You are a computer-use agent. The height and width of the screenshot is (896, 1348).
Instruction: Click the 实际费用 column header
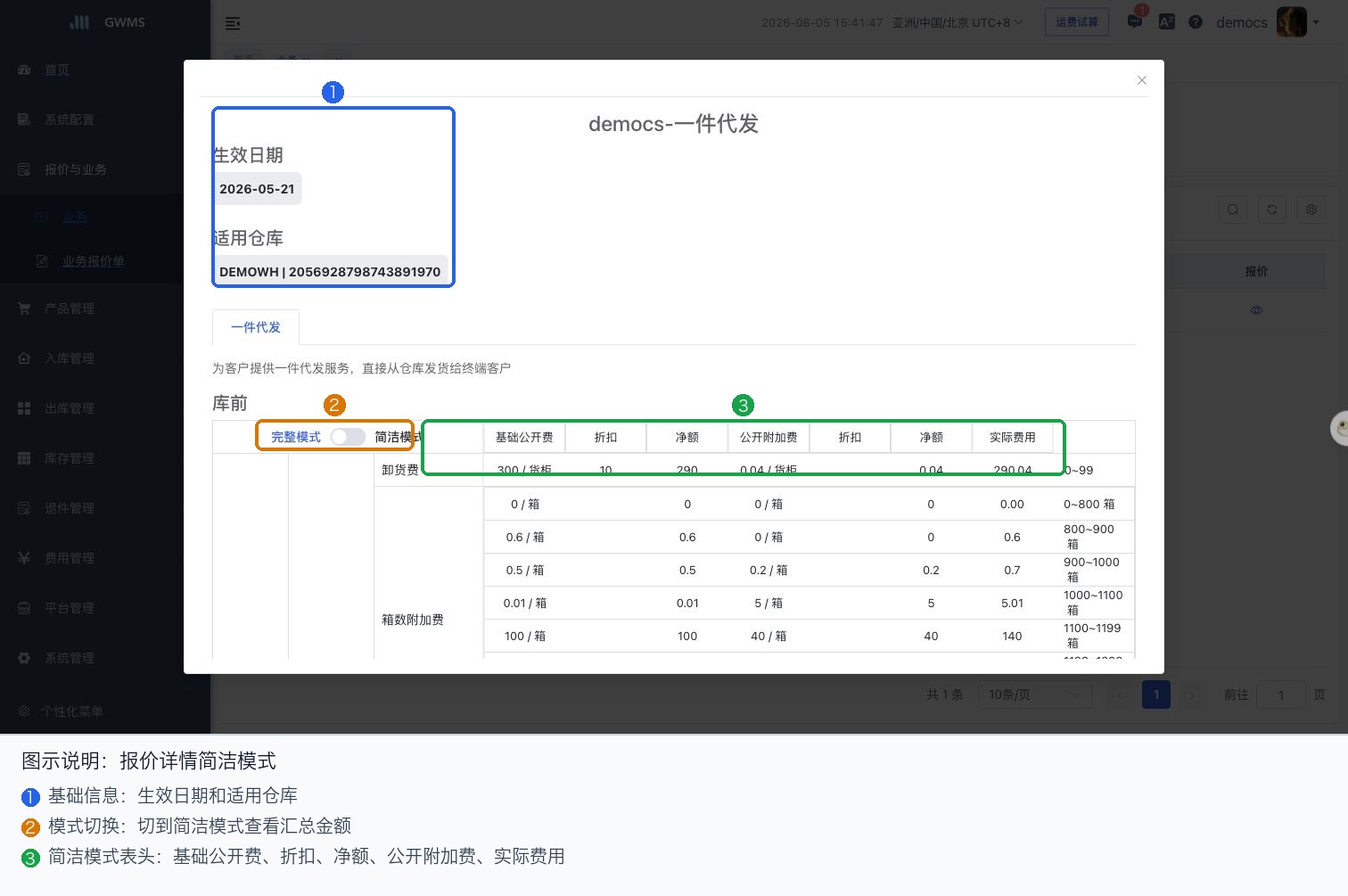[x=1013, y=437]
